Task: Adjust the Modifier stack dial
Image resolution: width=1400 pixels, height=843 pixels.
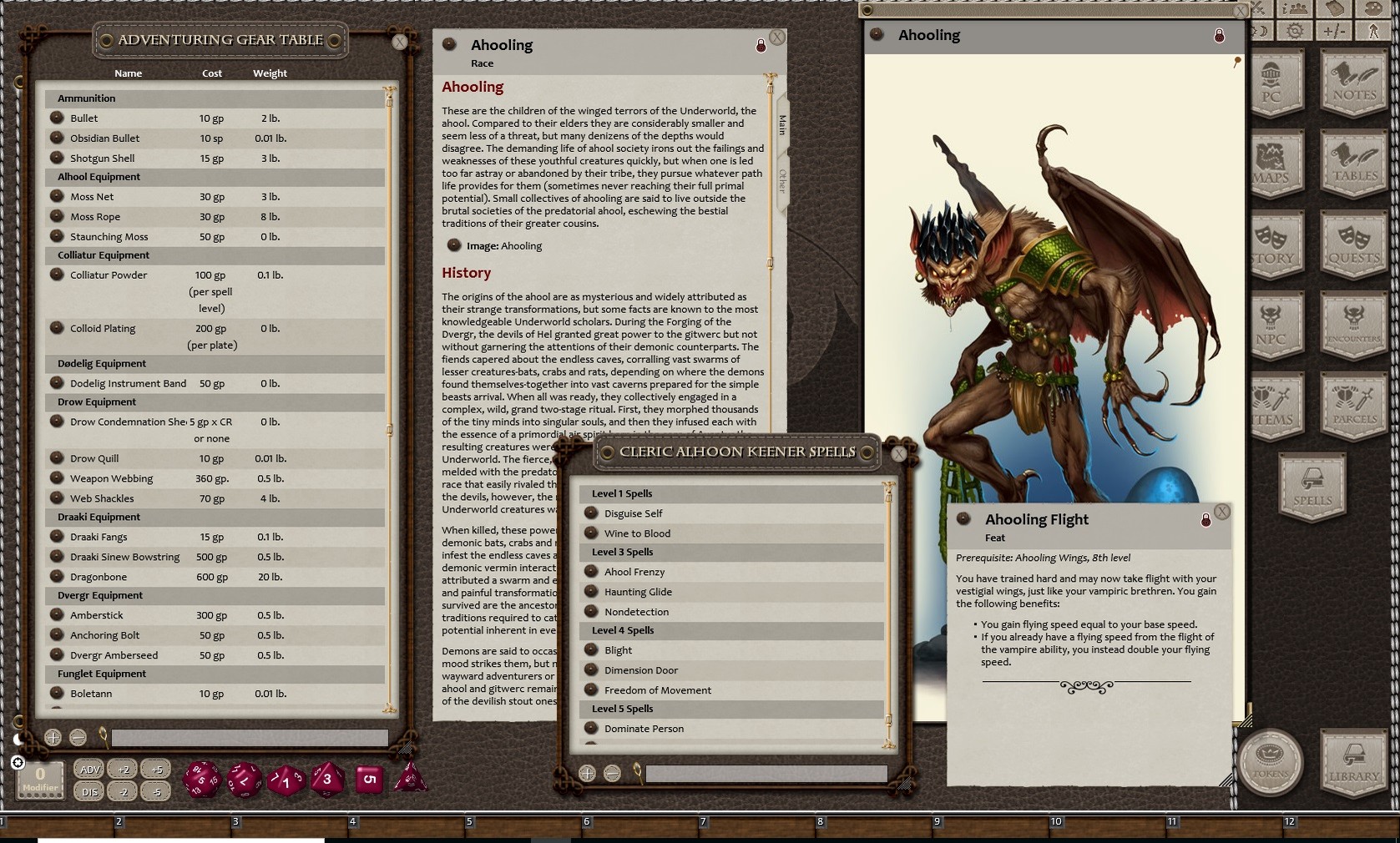Action: coord(39,780)
